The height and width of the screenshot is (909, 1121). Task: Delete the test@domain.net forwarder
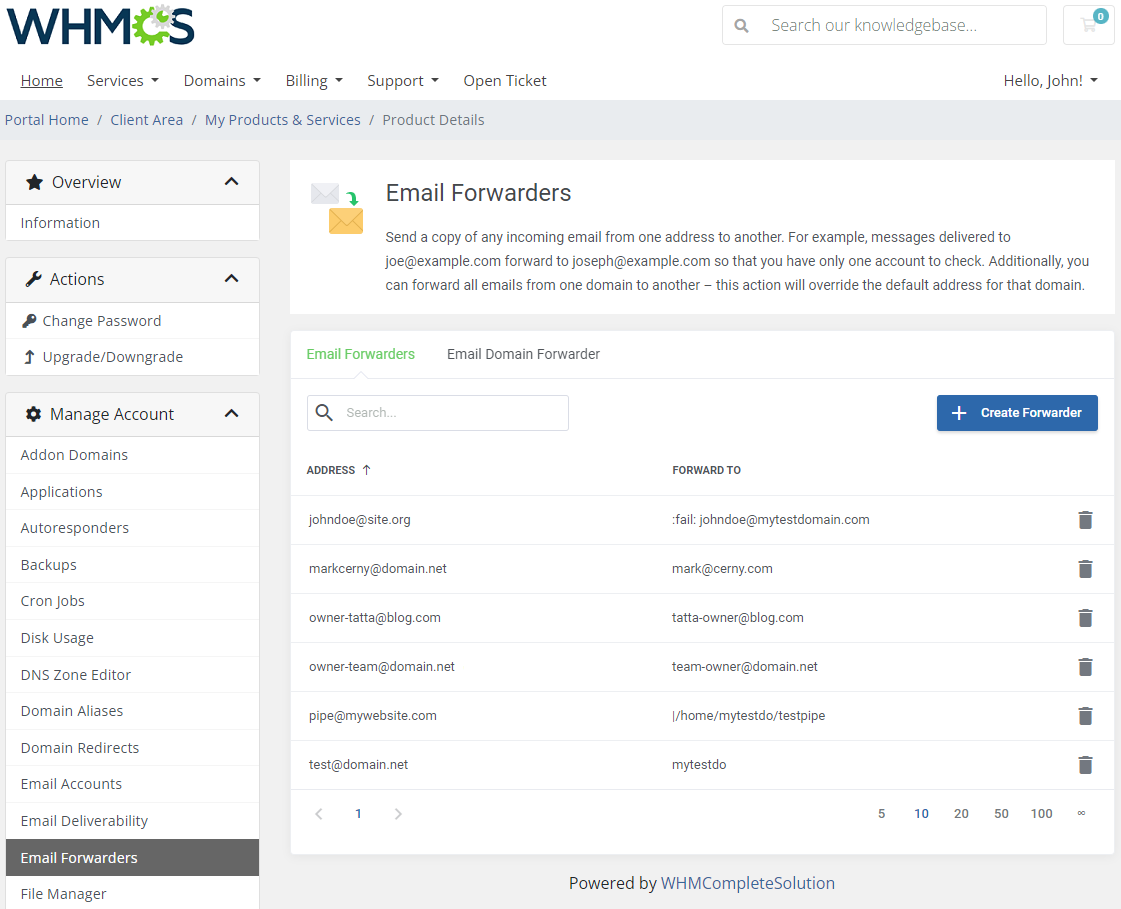1085,765
